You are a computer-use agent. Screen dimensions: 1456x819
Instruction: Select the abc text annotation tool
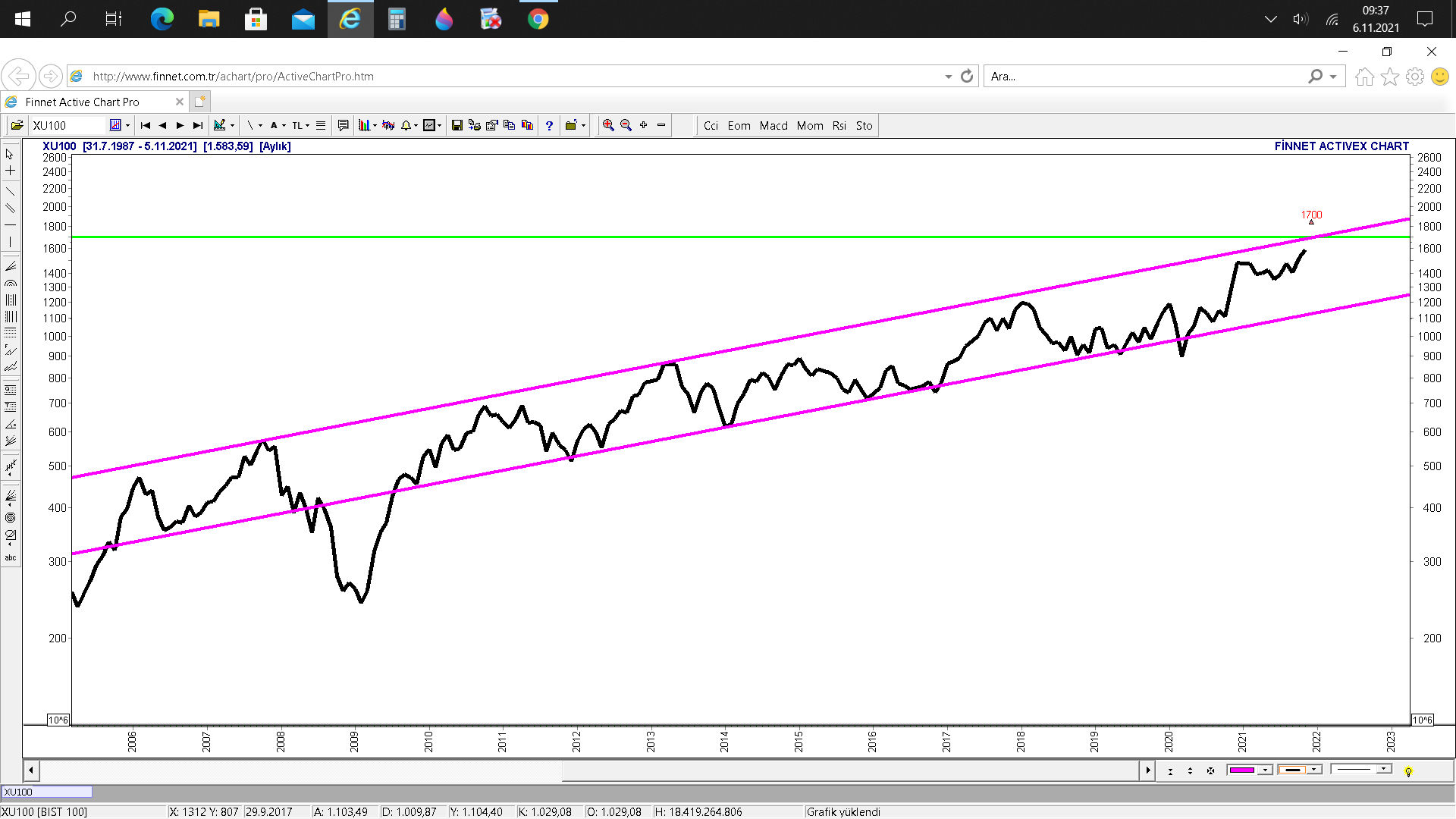11,558
